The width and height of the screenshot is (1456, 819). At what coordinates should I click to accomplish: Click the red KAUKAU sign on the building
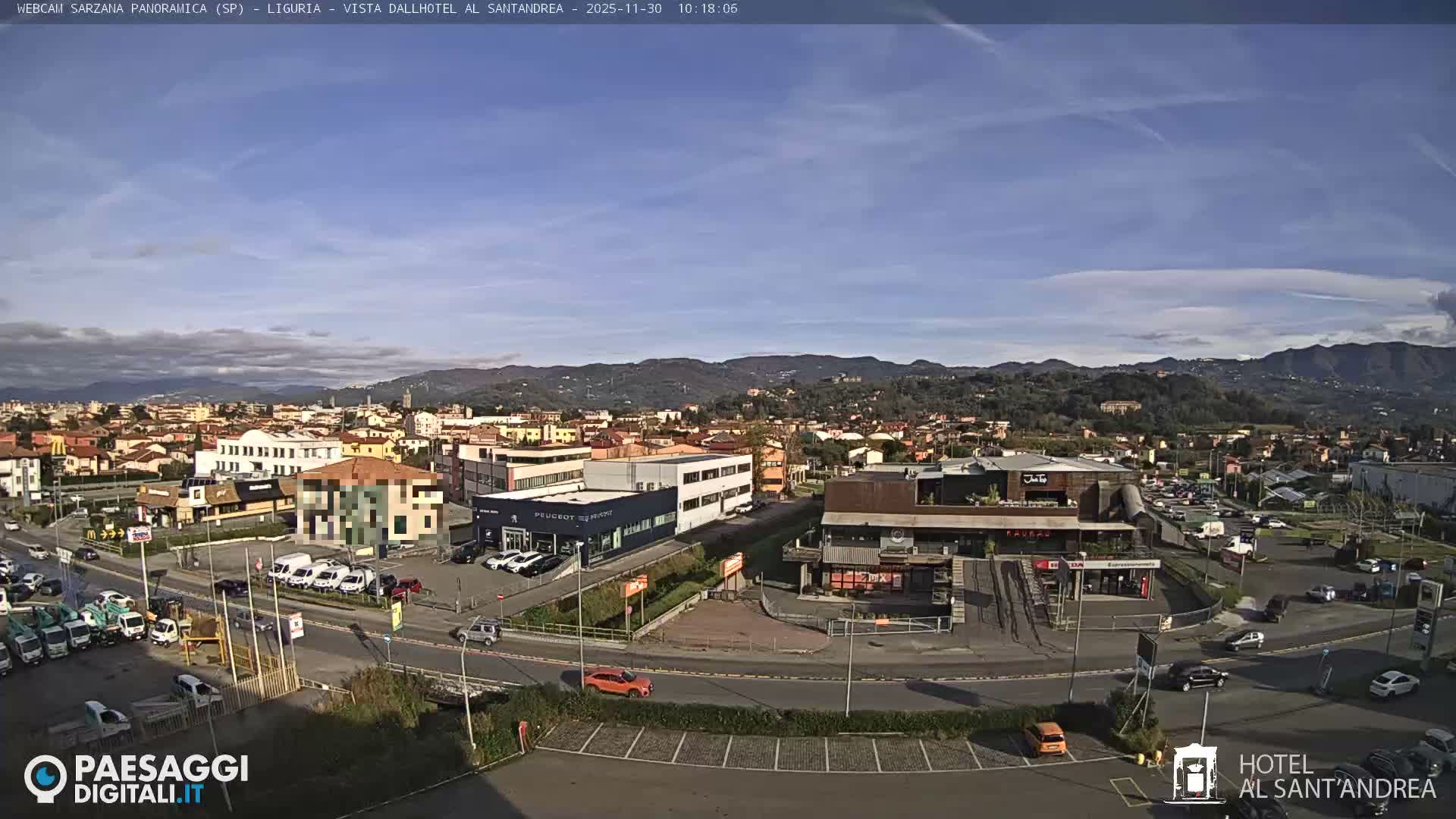(x=1028, y=533)
